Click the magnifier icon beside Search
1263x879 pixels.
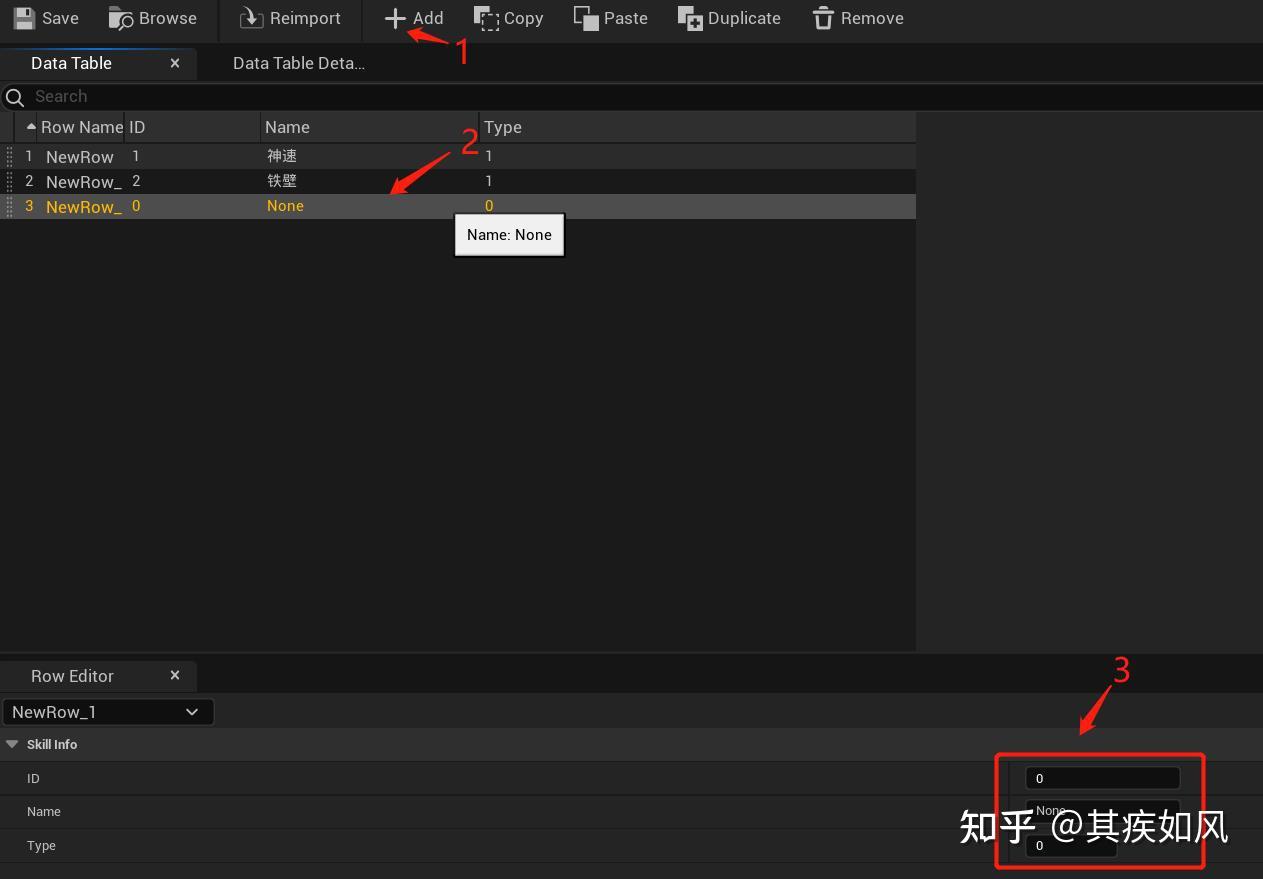(x=14, y=96)
